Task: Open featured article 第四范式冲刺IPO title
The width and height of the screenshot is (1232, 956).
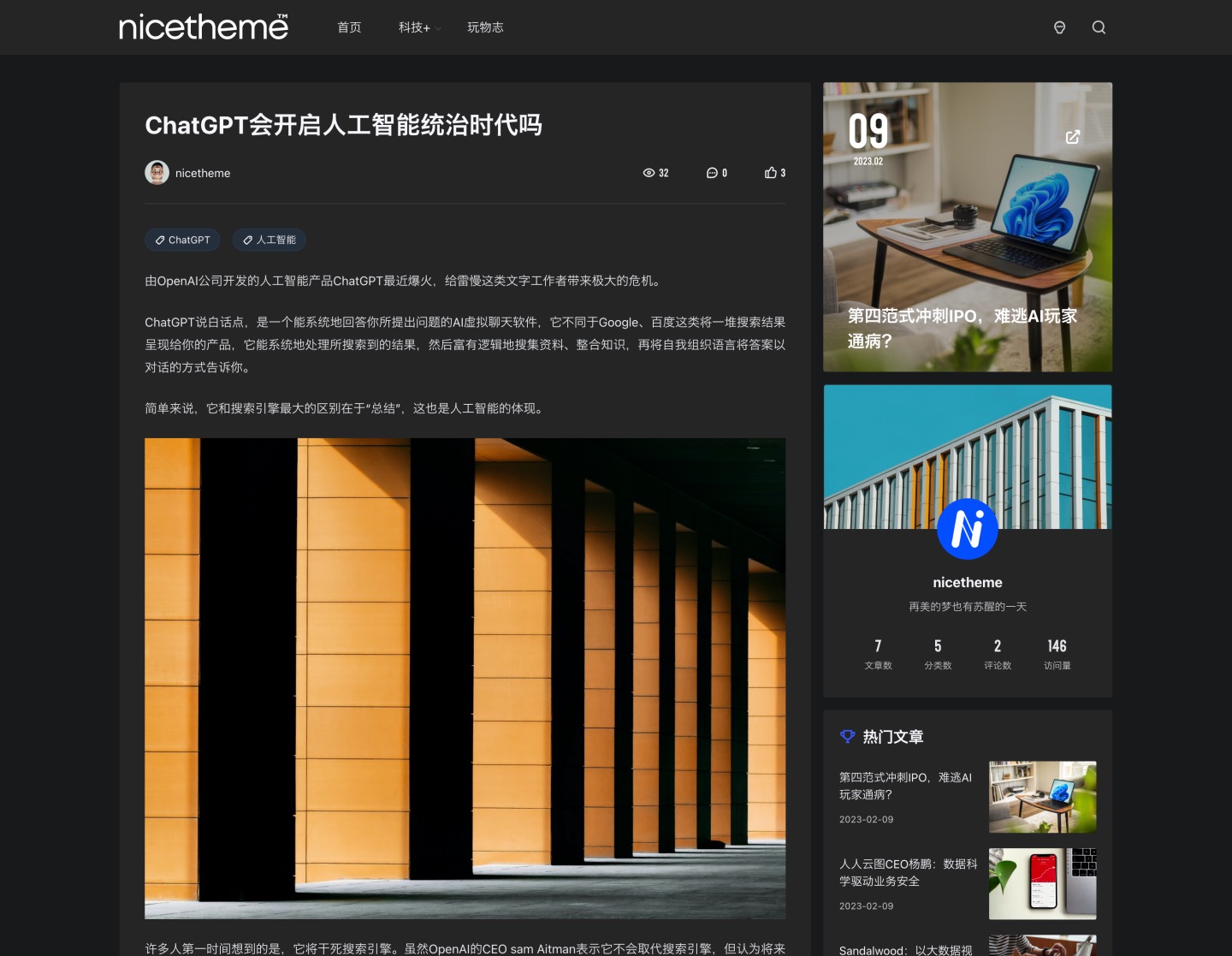Action: [x=962, y=329]
